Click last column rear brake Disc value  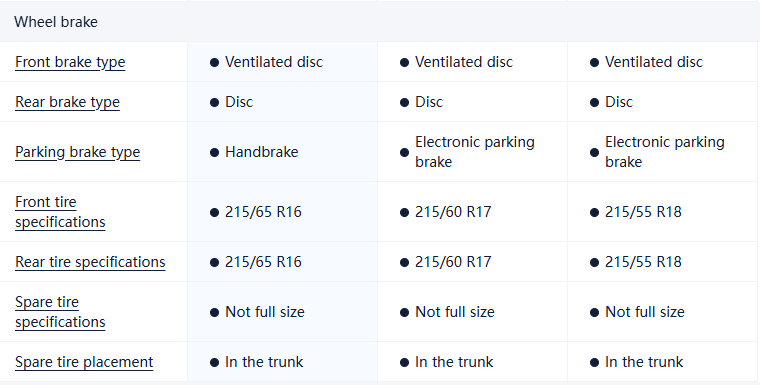click(x=619, y=102)
